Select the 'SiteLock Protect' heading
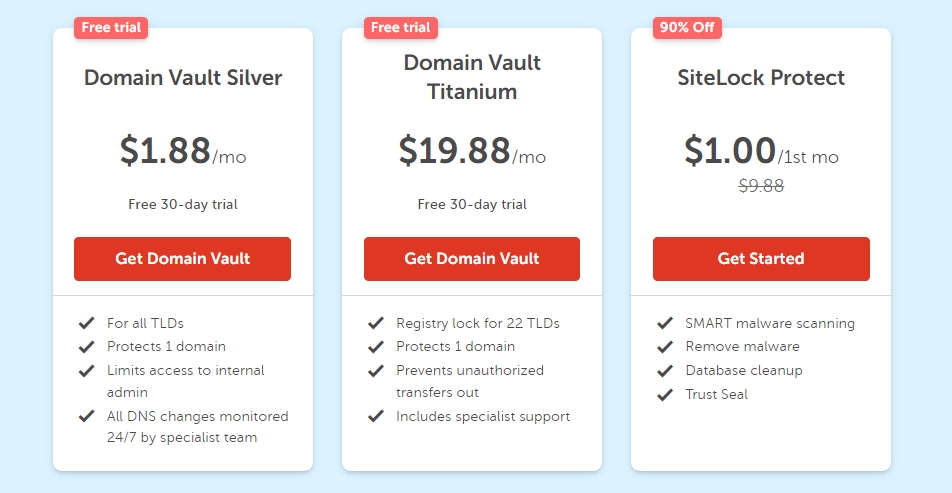The image size is (952, 493). [x=761, y=78]
